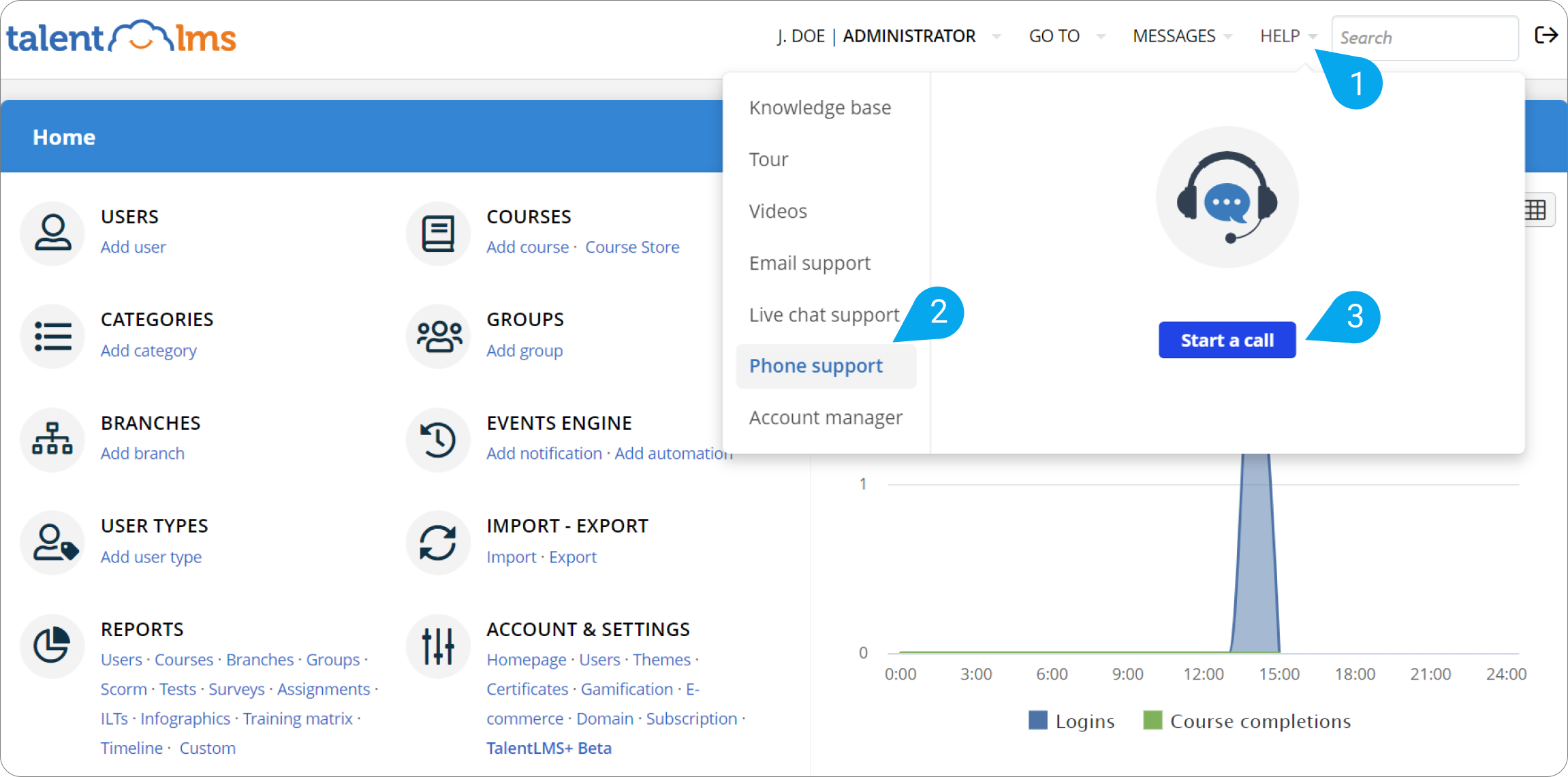Viewport: 1568px width, 777px height.
Task: Choose Live chat support menu item
Action: (x=824, y=315)
